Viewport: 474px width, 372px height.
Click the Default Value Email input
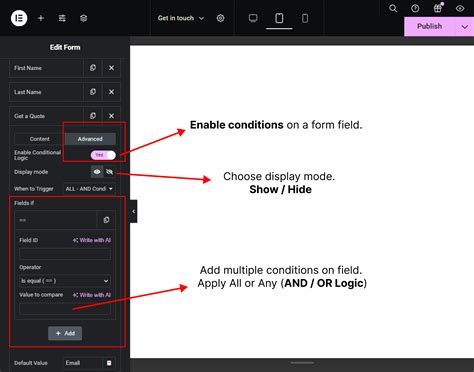pos(83,363)
